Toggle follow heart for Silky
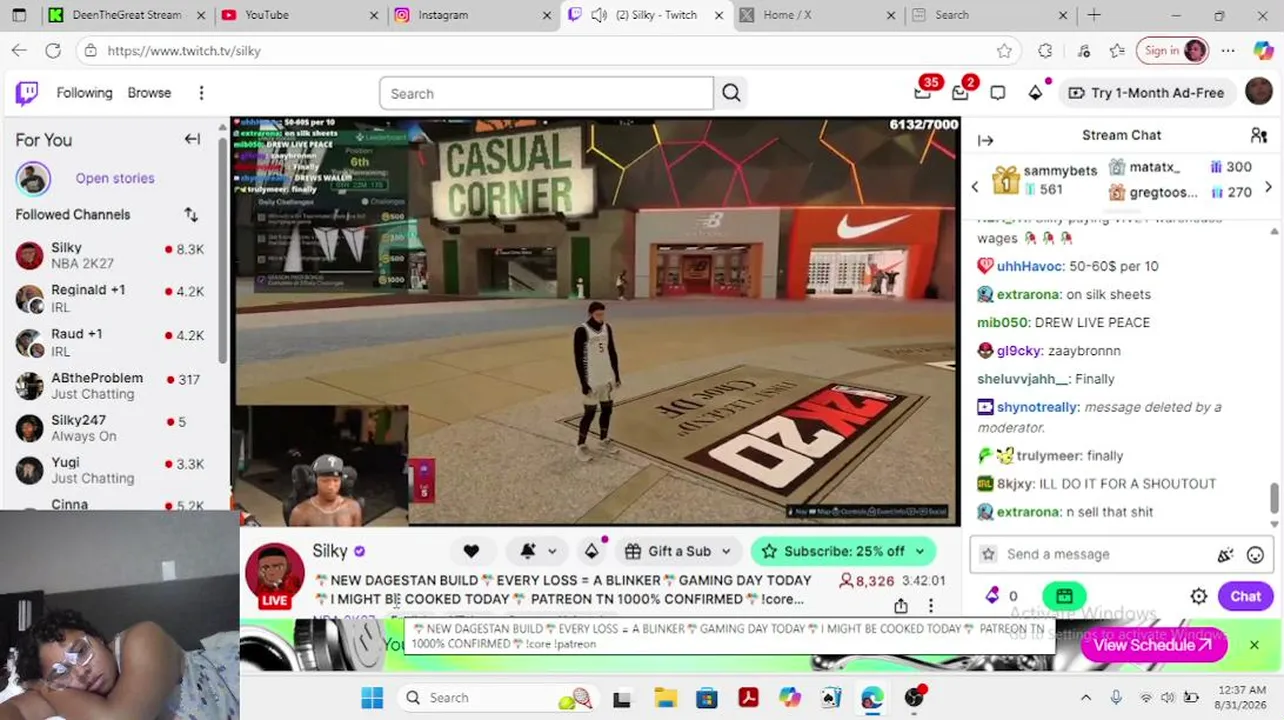The width and height of the screenshot is (1284, 720). tap(471, 551)
